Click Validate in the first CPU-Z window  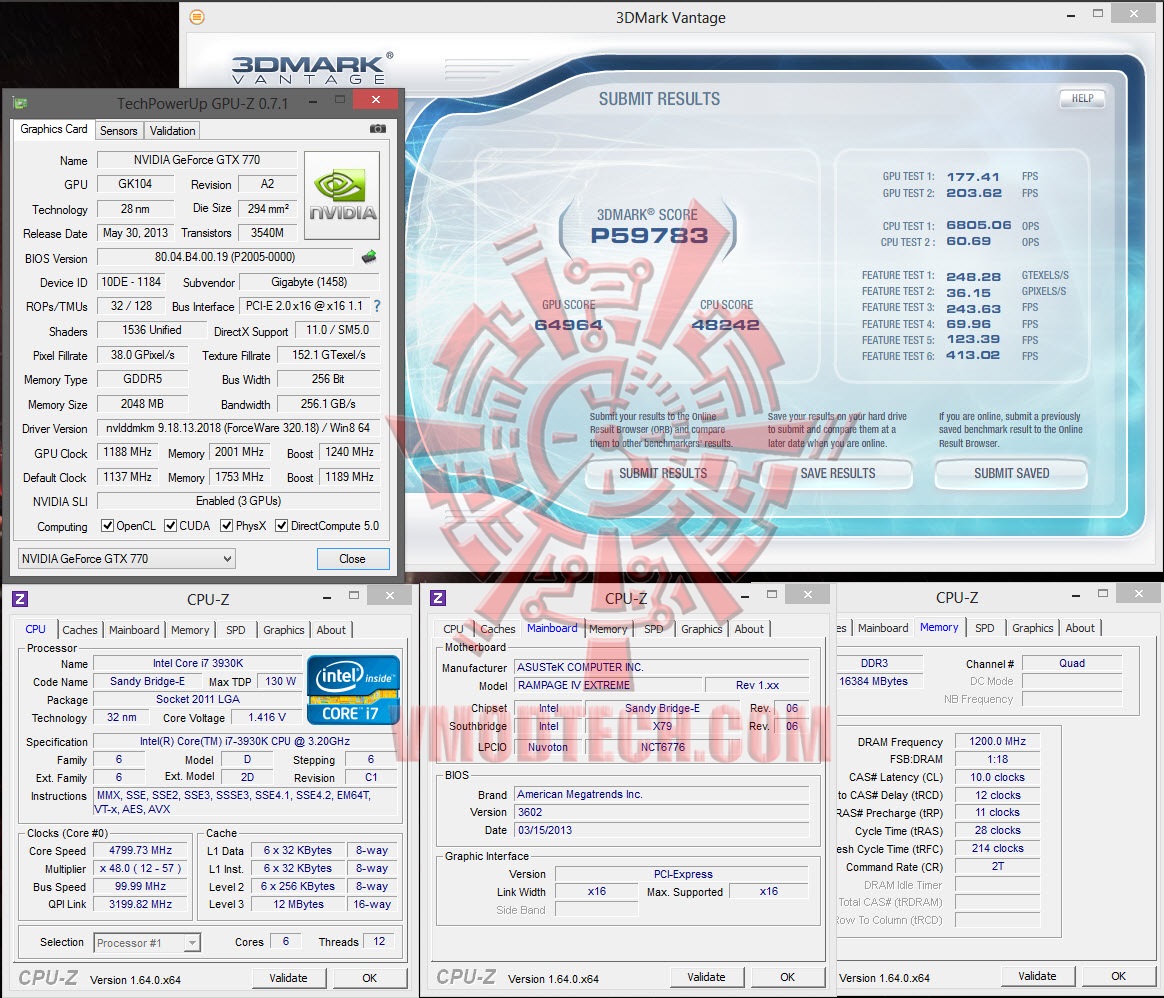pos(288,978)
